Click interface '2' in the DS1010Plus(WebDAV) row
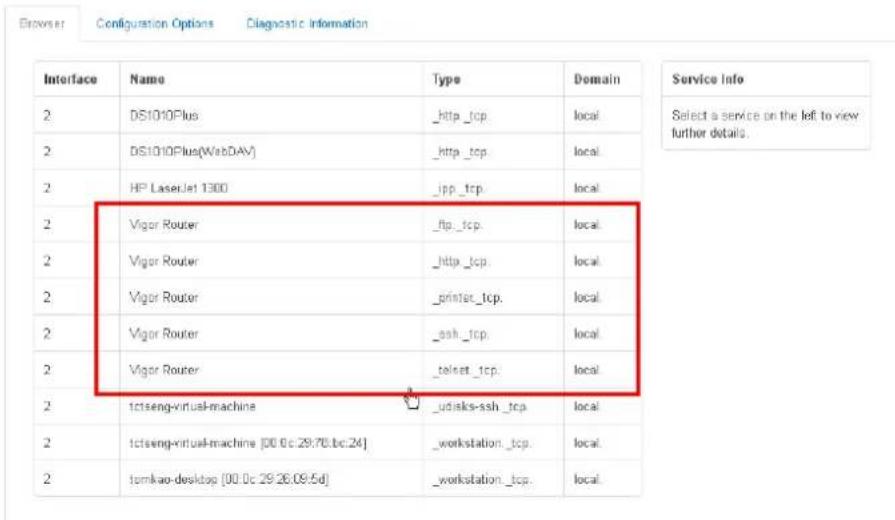Image resolution: width=895 pixels, height=520 pixels. (x=47, y=152)
